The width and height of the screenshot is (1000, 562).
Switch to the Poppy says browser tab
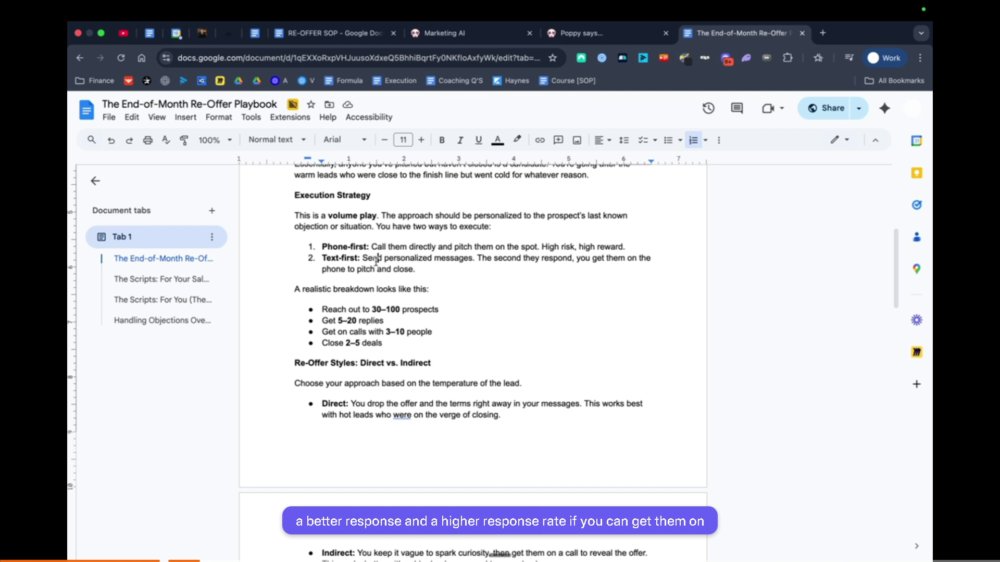pos(607,33)
